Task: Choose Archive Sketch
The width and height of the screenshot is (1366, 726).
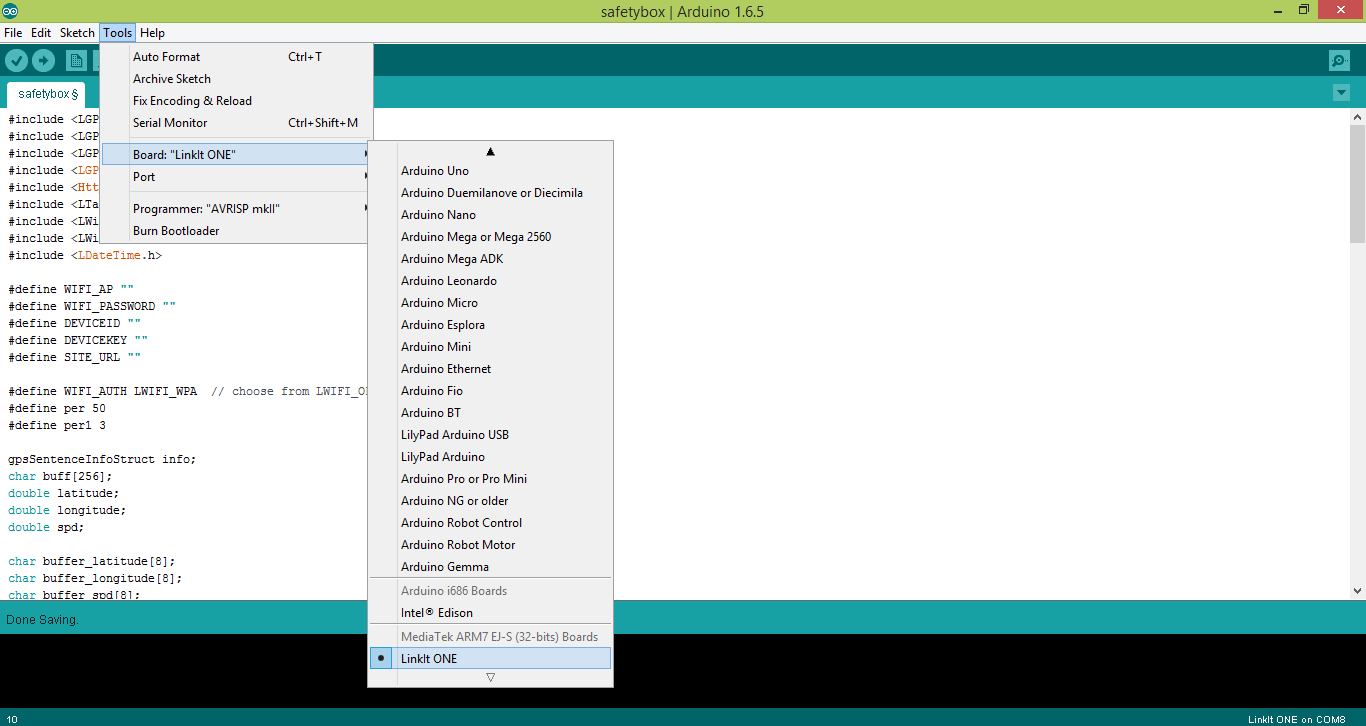Action: point(237,79)
